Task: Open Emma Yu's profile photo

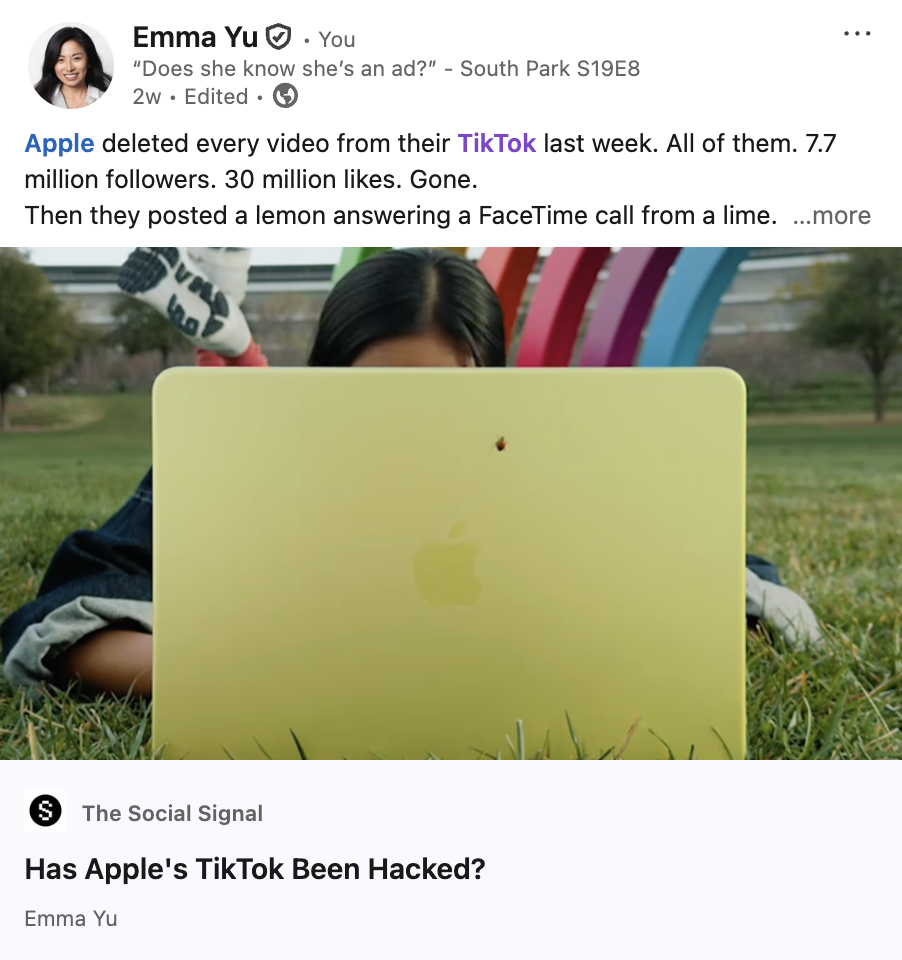Action: (71, 66)
